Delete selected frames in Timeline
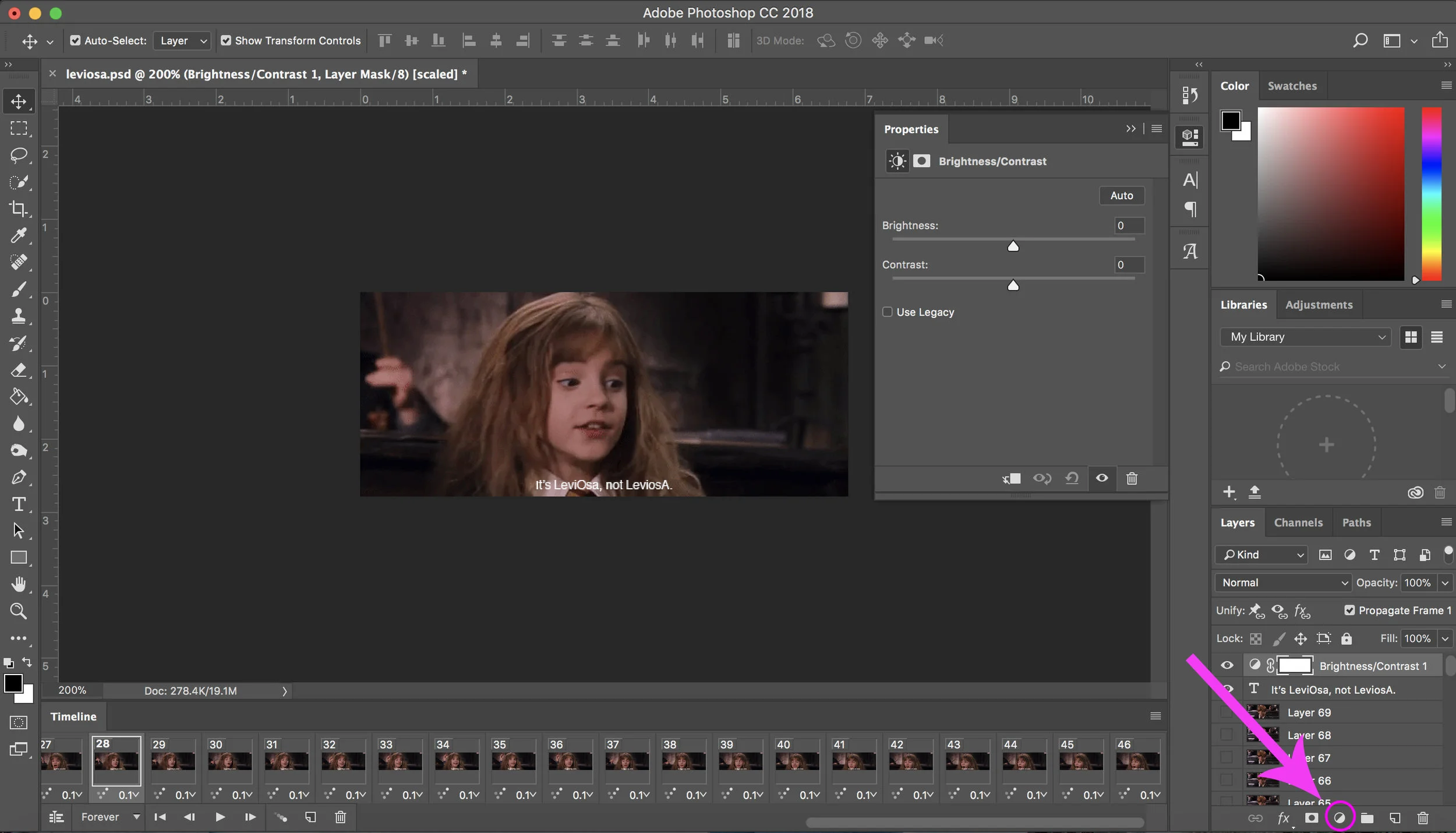 (x=340, y=817)
